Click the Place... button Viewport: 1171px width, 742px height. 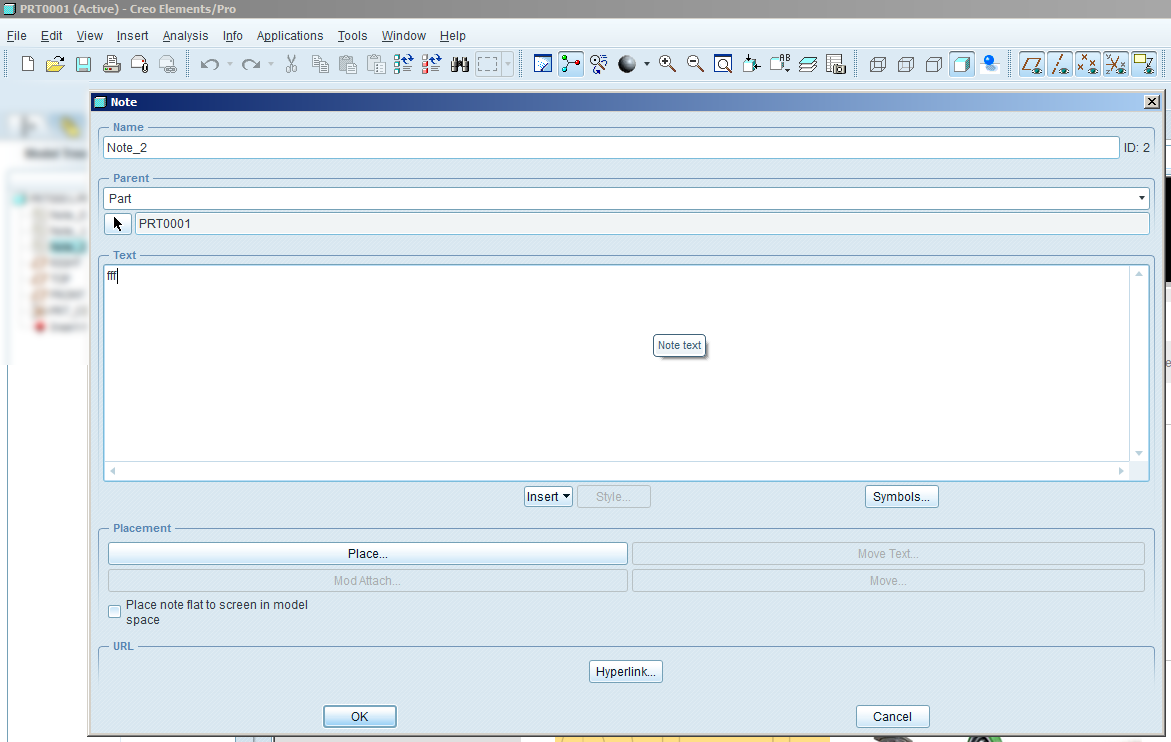click(367, 554)
